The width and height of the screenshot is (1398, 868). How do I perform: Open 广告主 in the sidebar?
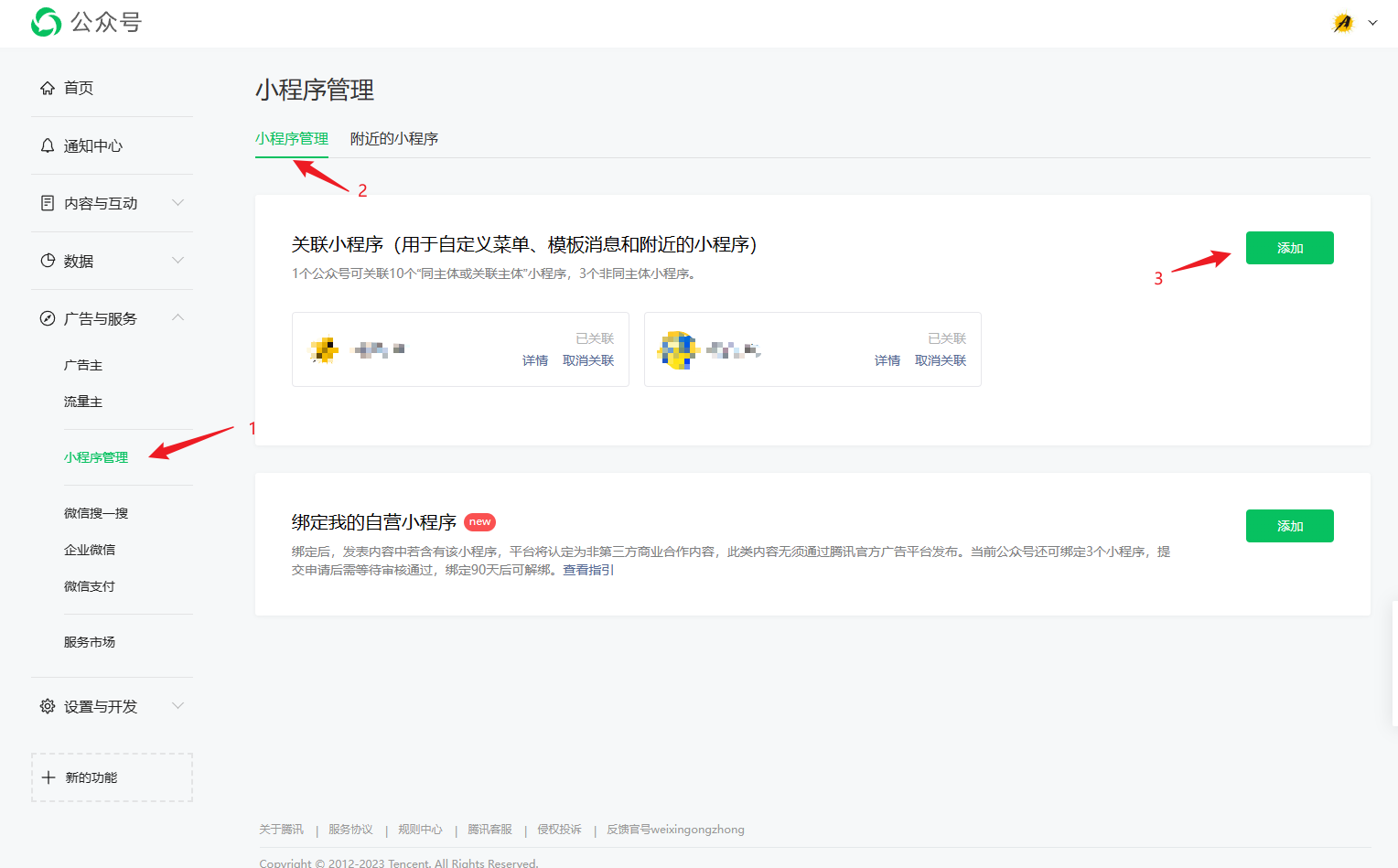pos(83,365)
